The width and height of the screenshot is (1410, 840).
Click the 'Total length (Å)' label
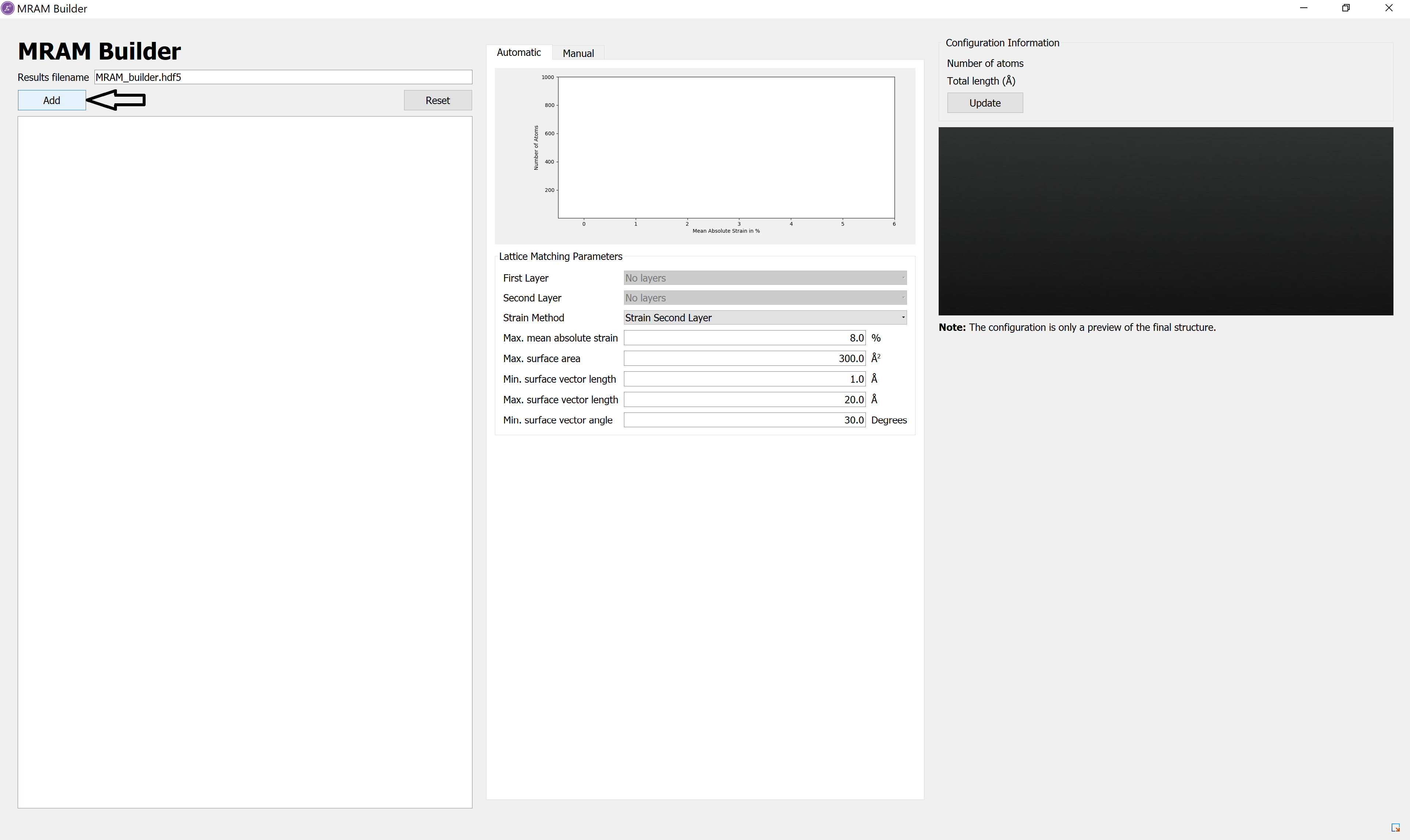pyautogui.click(x=981, y=81)
